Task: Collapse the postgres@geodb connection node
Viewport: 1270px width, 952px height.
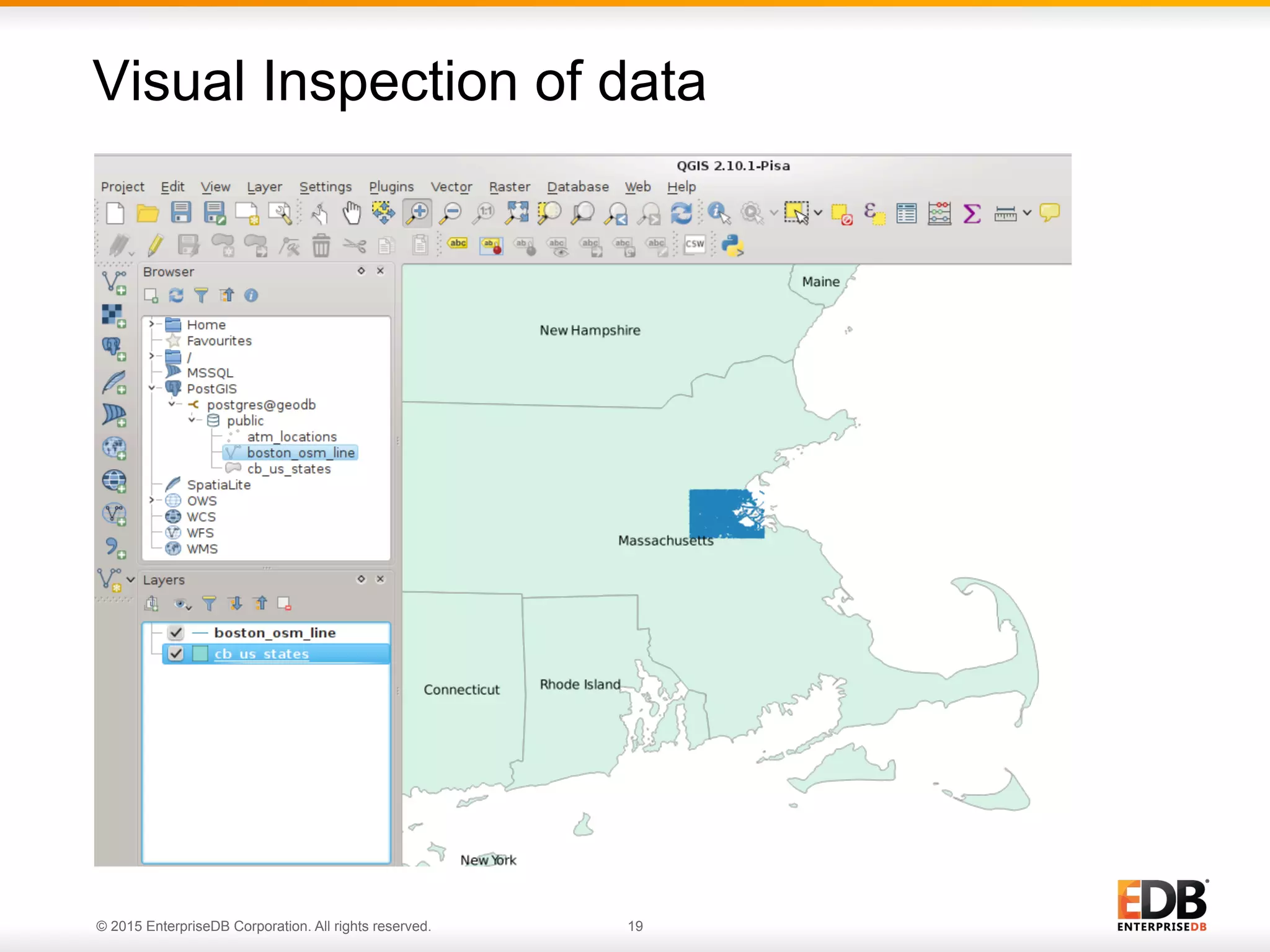Action: tap(172, 404)
